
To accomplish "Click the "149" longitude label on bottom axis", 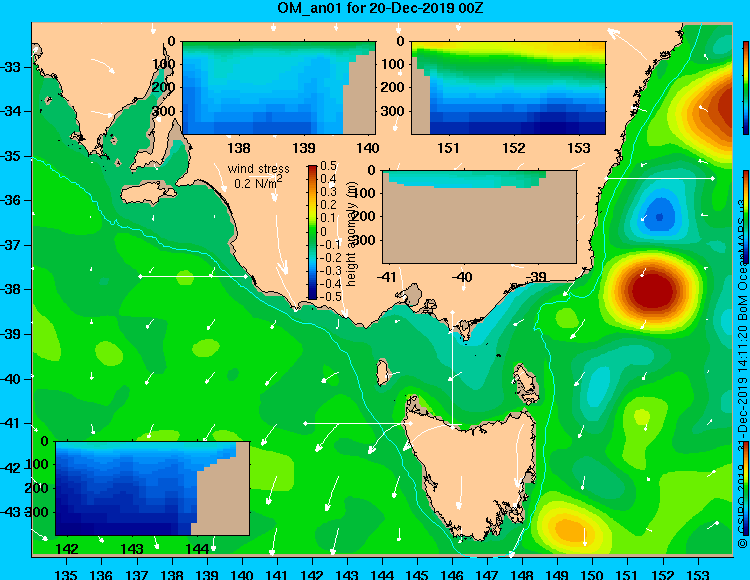I will [558, 574].
